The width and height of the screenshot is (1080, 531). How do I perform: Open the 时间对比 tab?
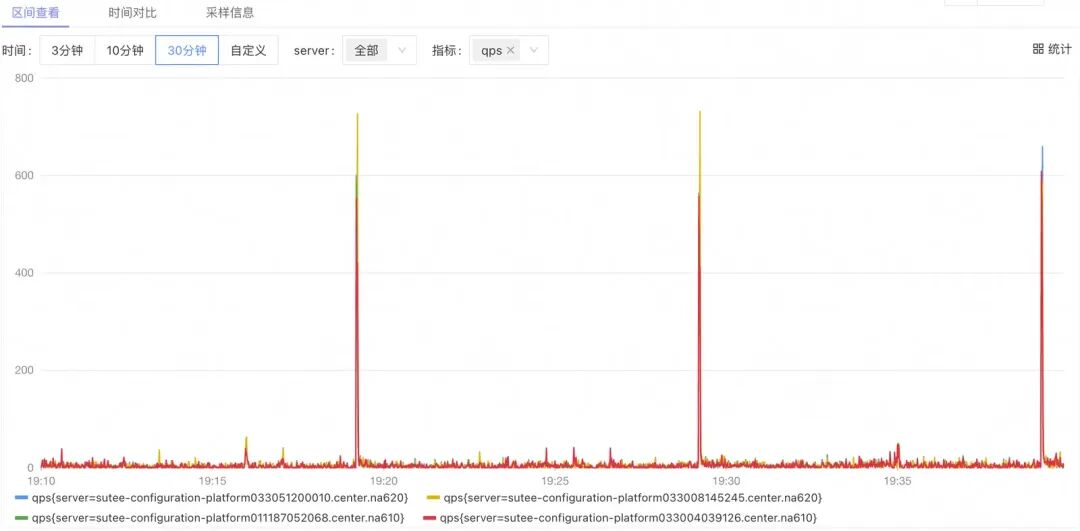click(132, 12)
